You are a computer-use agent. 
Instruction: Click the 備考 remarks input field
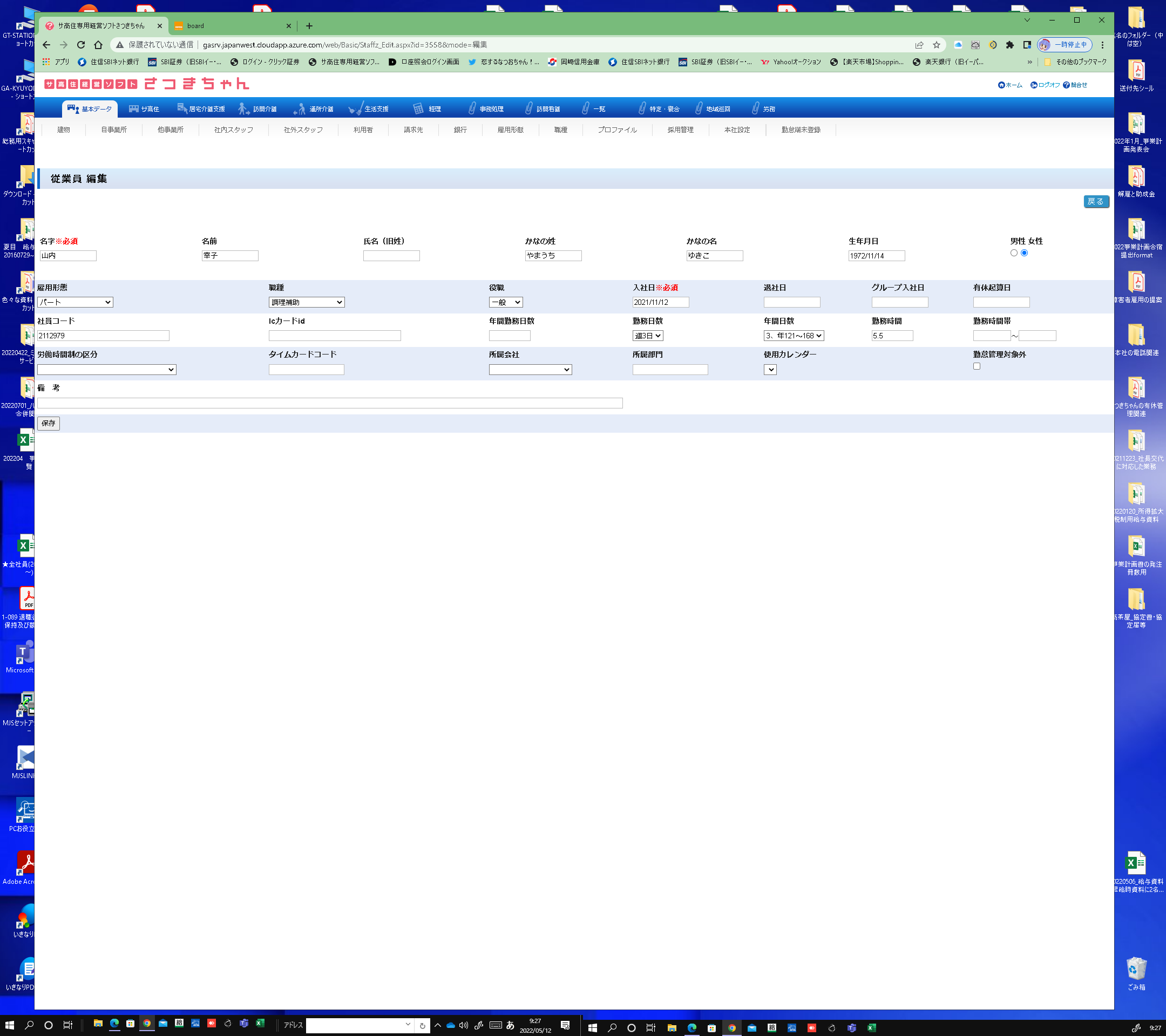tap(330, 403)
